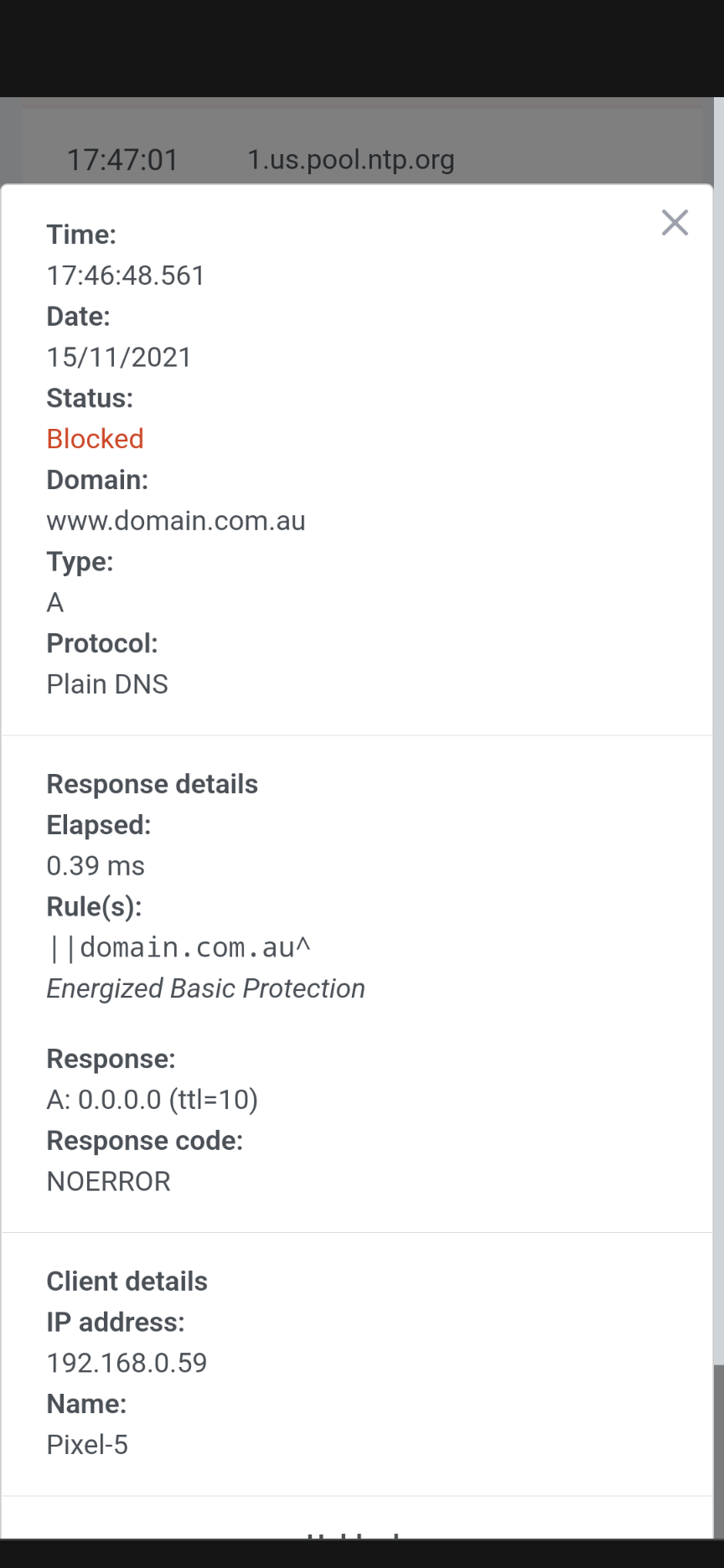The width and height of the screenshot is (724, 1568).
Task: Click the ||domain.com.au^ rule text
Action: (x=179, y=948)
